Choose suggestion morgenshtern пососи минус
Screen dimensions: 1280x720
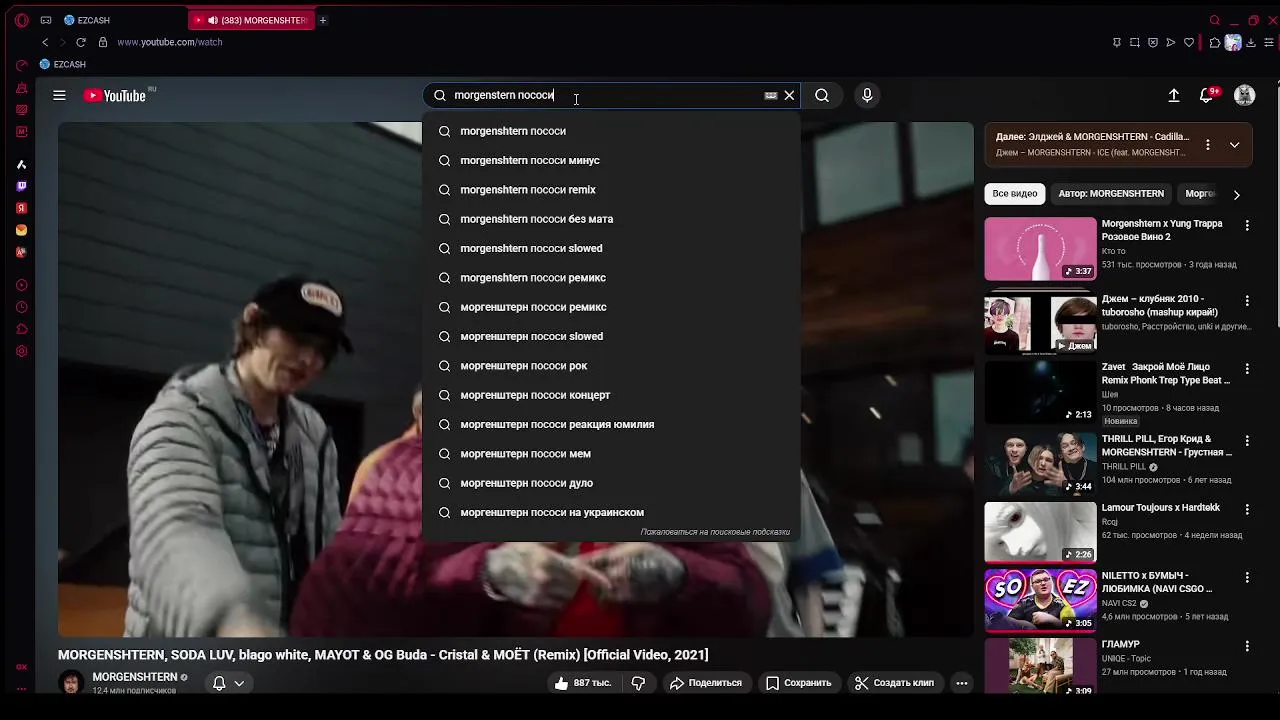click(610, 160)
